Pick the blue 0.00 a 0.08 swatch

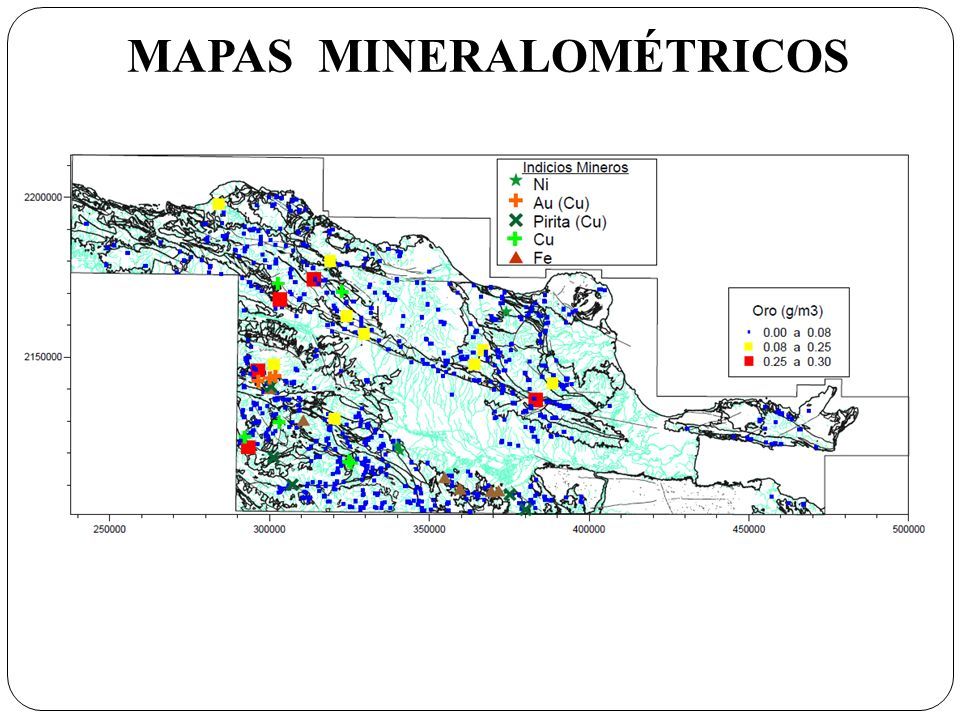point(748,332)
